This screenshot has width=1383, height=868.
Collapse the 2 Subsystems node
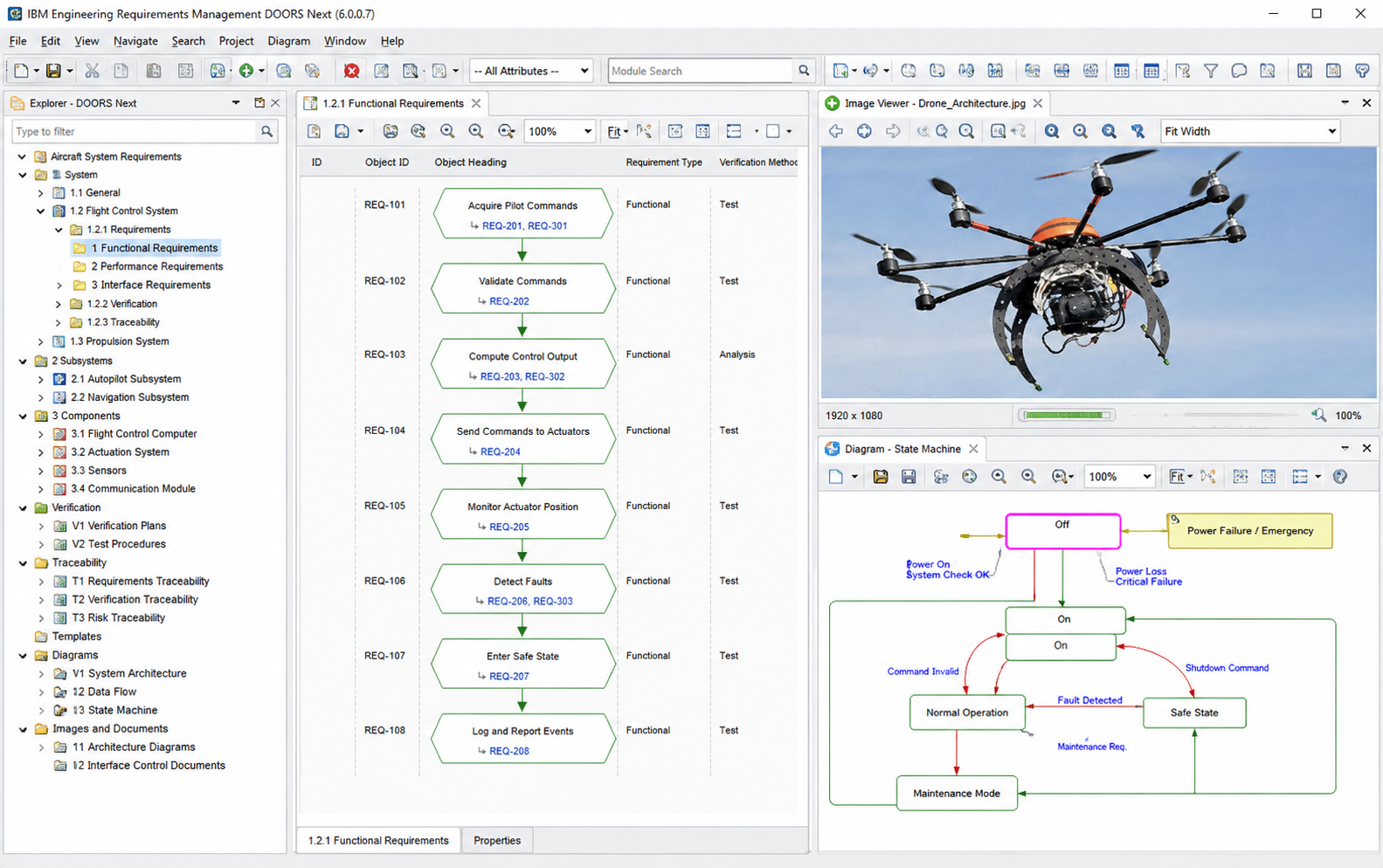tap(23, 361)
